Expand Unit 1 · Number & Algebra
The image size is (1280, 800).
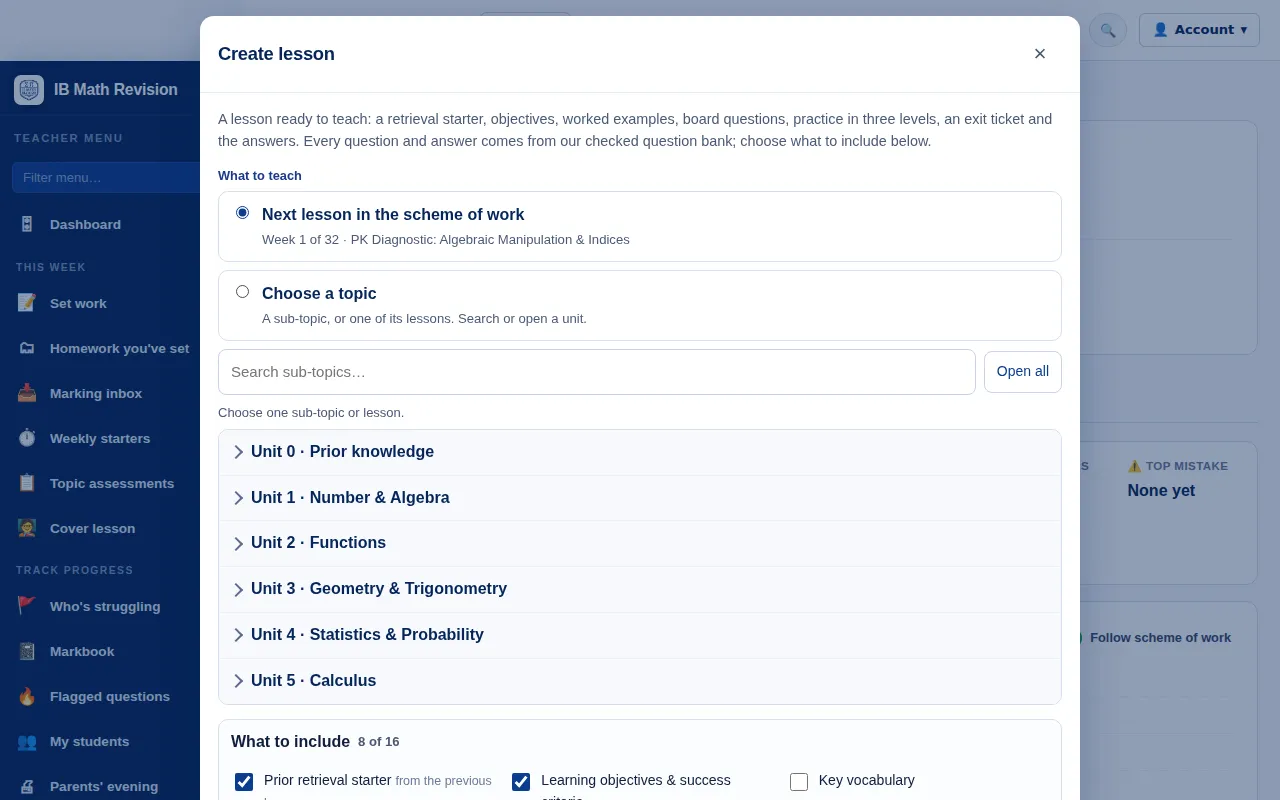pos(640,498)
